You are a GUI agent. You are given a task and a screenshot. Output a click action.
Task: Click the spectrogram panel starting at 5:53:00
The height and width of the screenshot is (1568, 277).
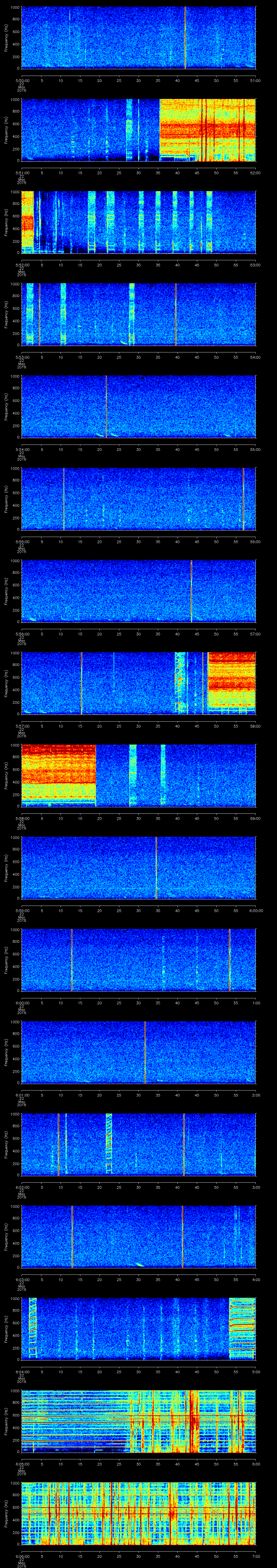click(138, 314)
